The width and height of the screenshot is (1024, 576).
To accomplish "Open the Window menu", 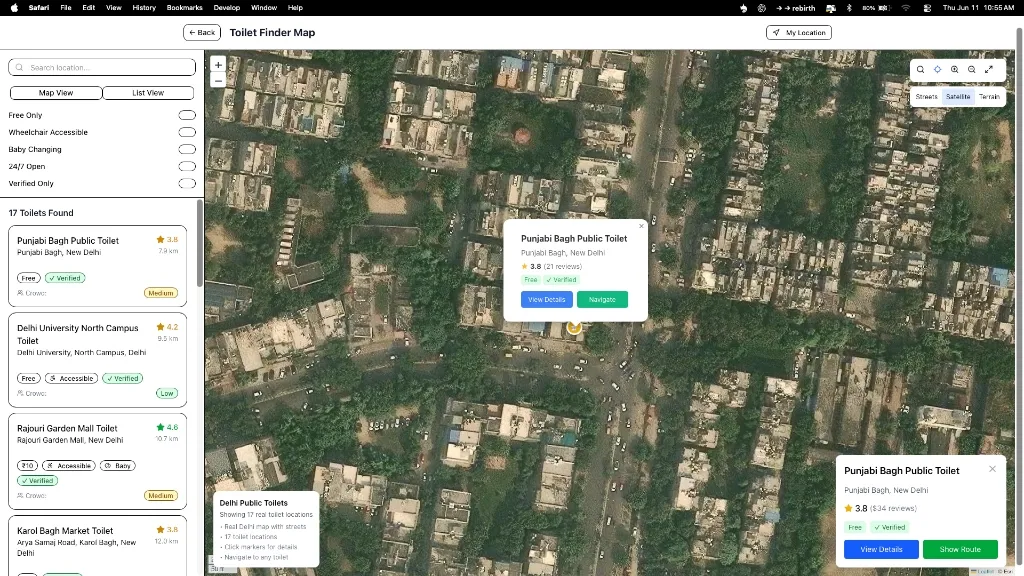I will pyautogui.click(x=264, y=8).
